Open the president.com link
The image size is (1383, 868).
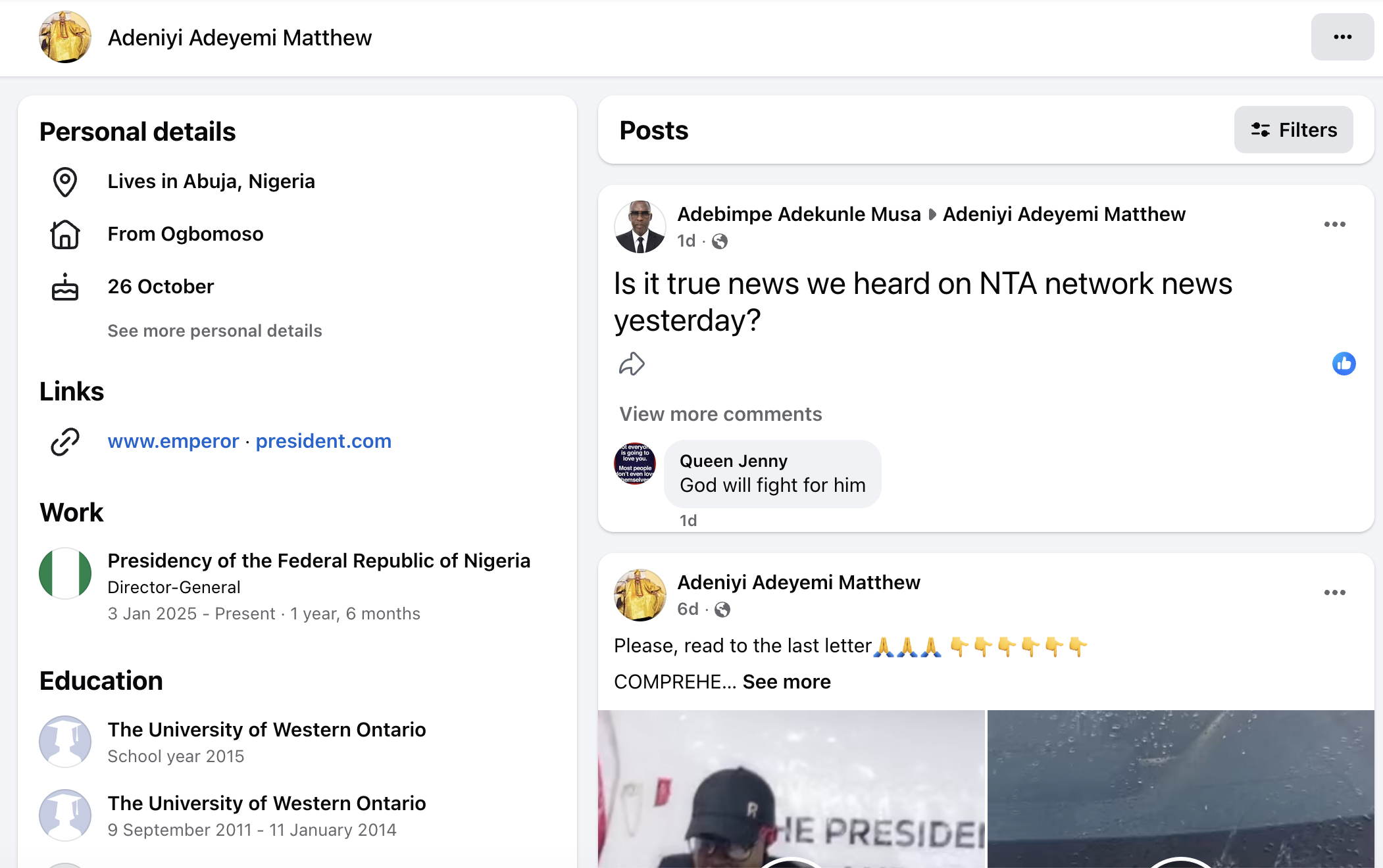tap(323, 441)
